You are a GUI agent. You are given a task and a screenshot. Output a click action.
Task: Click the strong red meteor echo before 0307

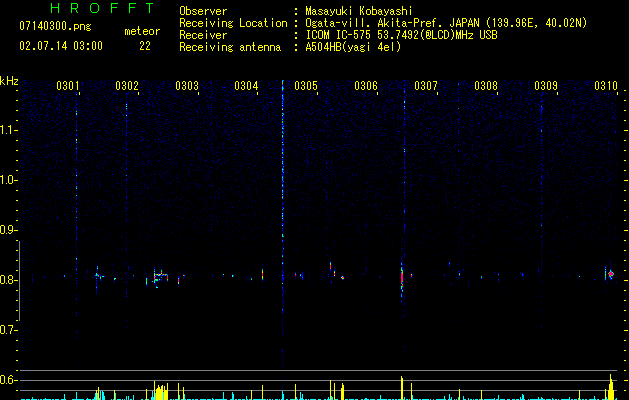pos(402,278)
